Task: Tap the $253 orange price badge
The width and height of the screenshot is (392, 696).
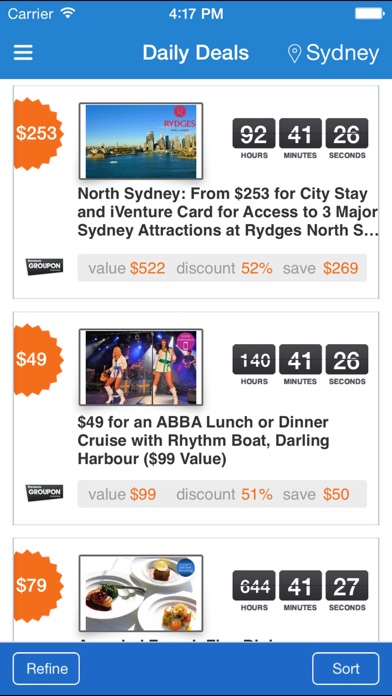Action: [x=39, y=134]
